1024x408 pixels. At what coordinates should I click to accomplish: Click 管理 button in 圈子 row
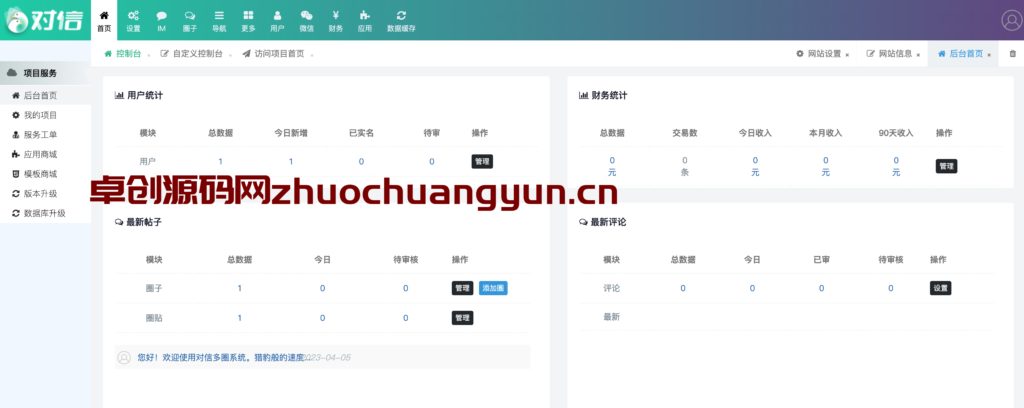[x=462, y=288]
